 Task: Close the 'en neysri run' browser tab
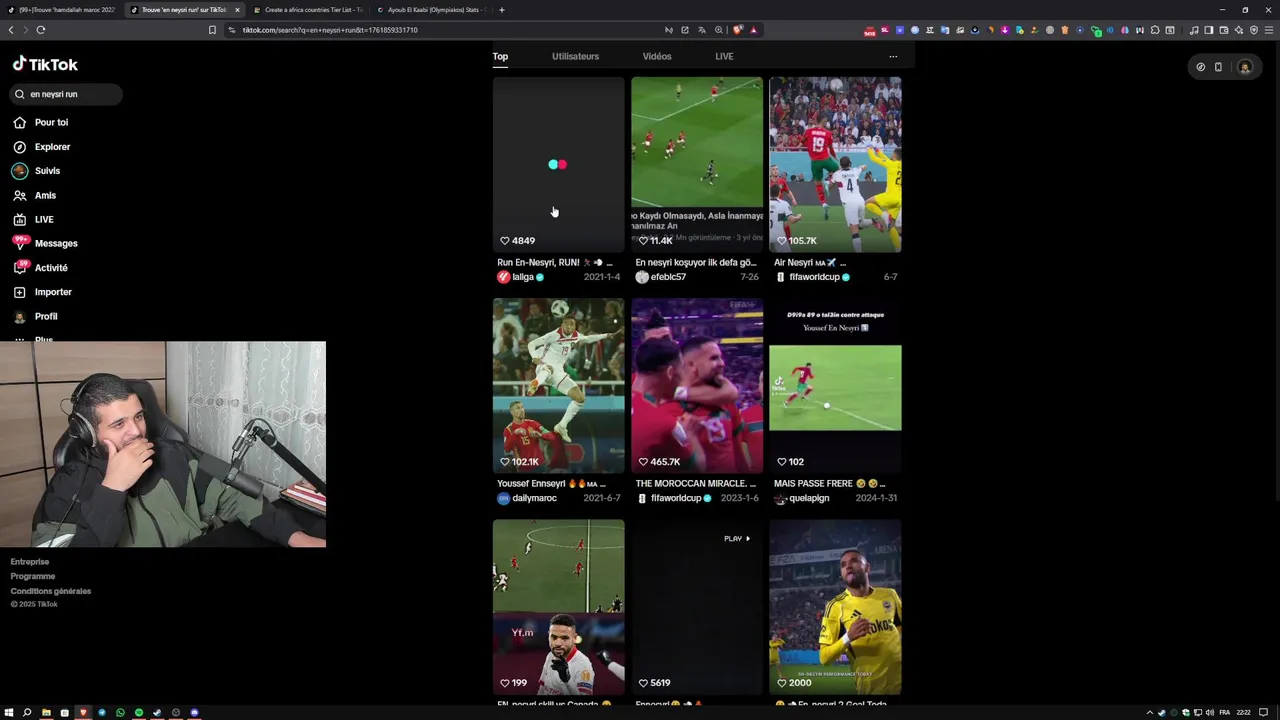237,10
